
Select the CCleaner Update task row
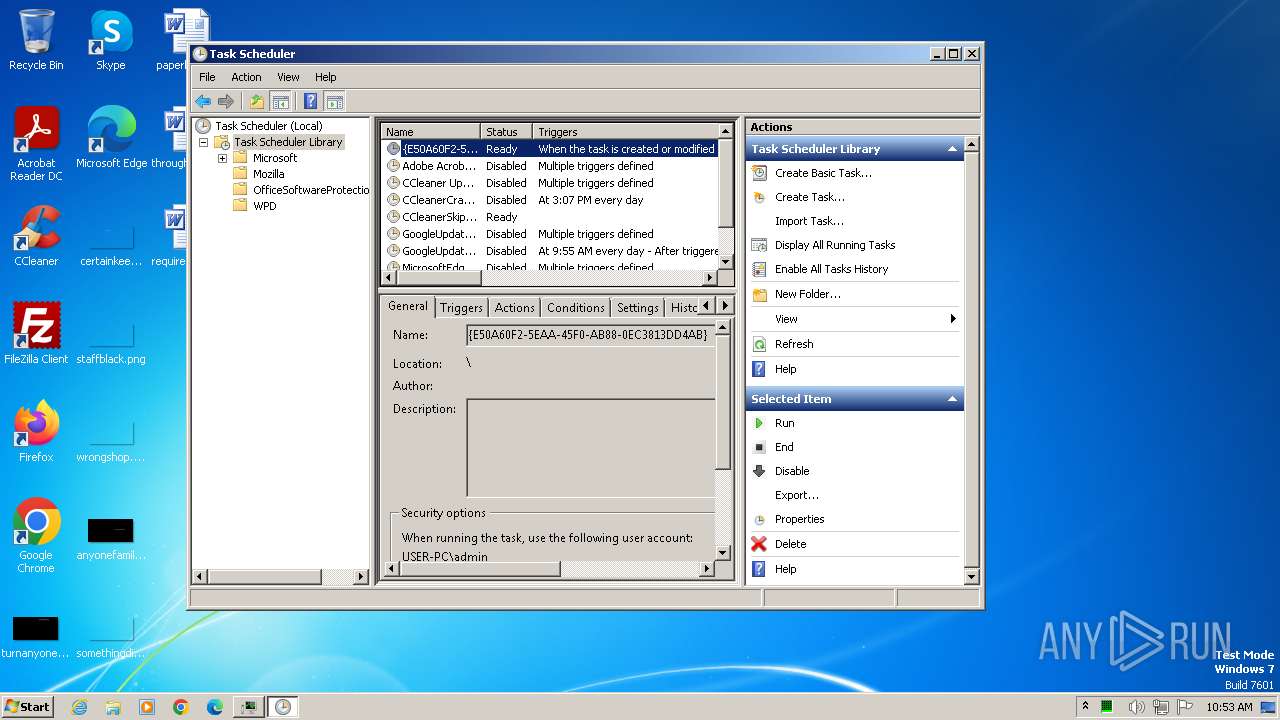pyautogui.click(x=551, y=183)
